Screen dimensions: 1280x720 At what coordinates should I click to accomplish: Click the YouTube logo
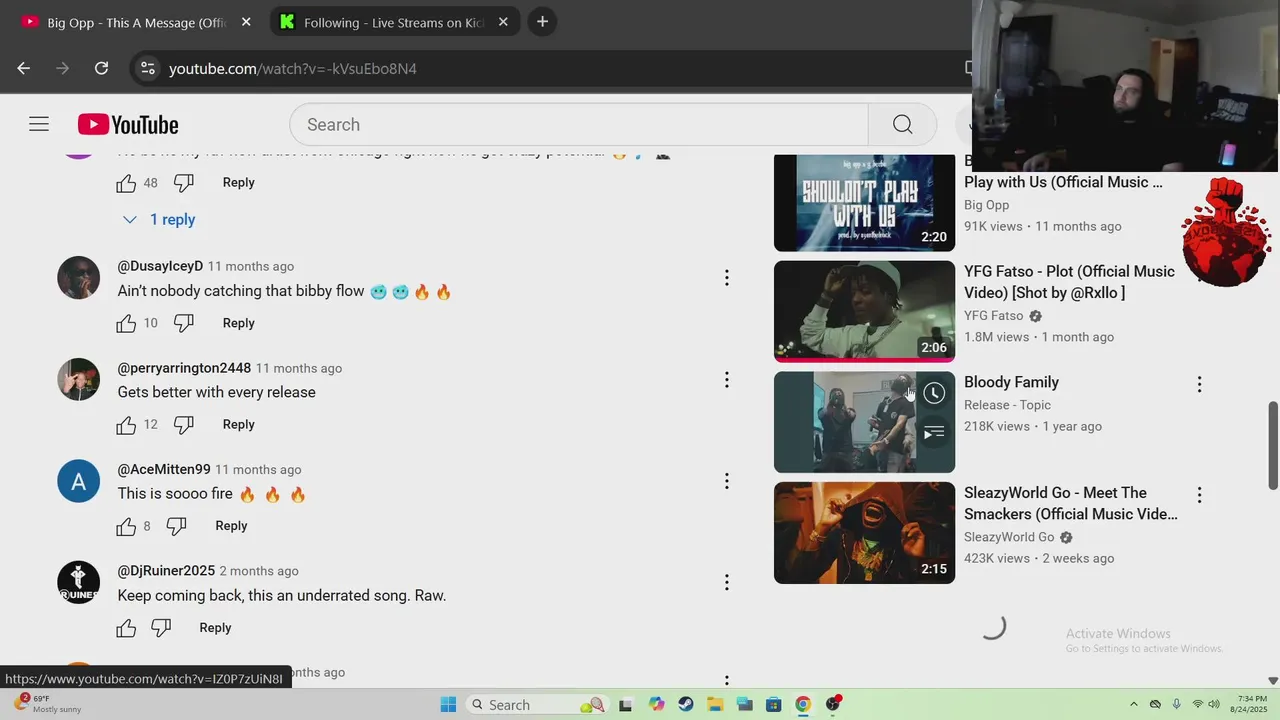point(128,125)
